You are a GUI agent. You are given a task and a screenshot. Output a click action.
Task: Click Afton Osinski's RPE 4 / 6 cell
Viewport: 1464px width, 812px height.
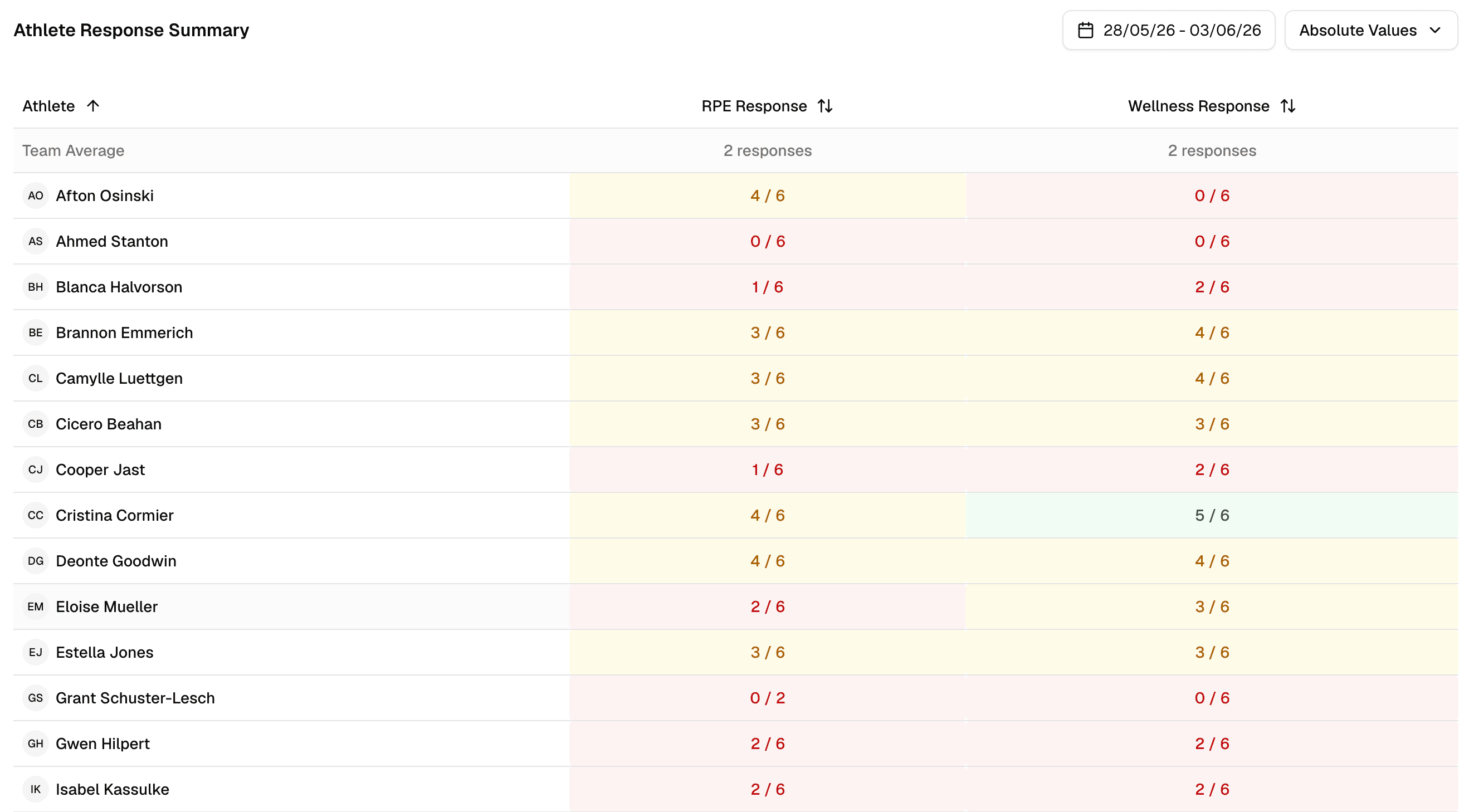point(768,196)
